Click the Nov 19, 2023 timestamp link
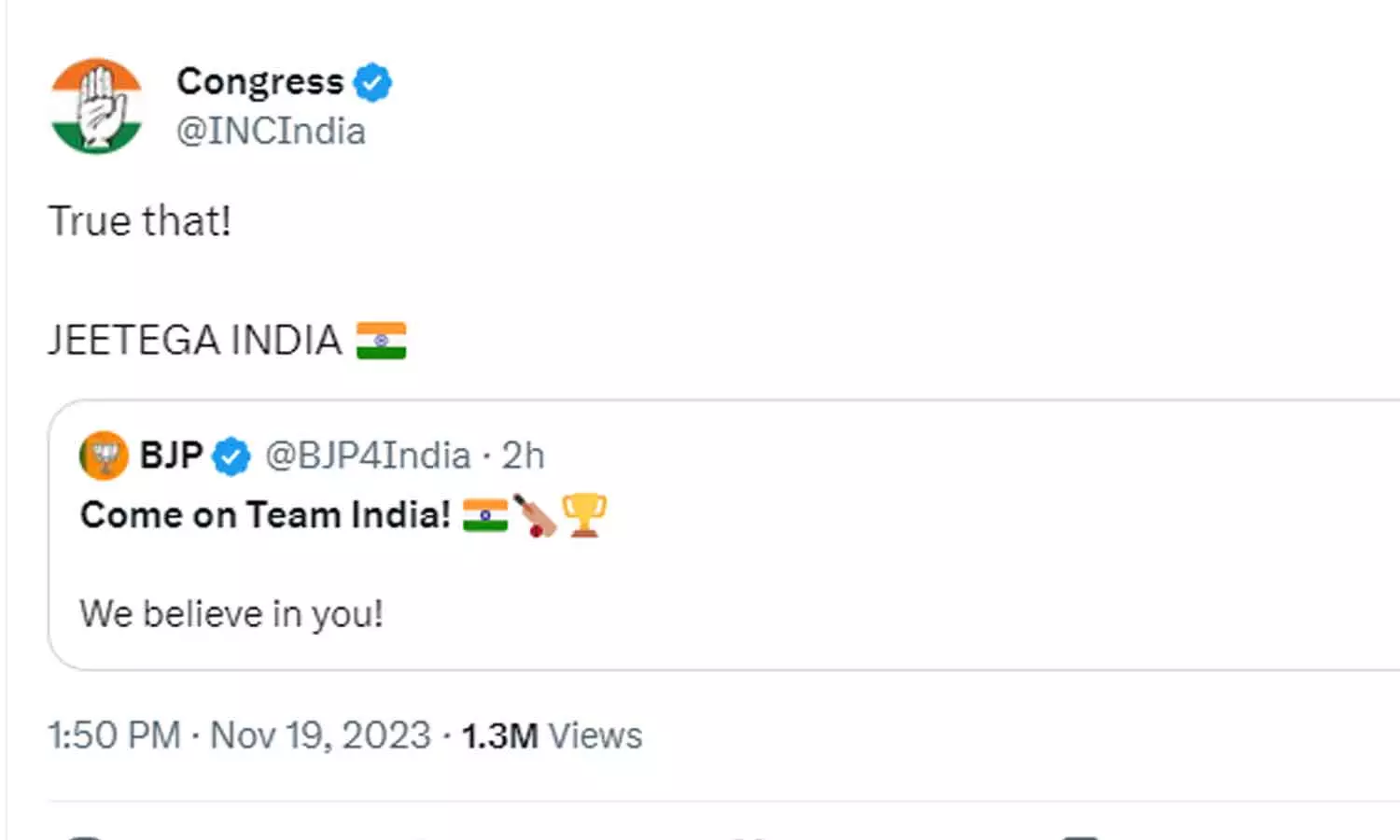Screen dimensions: 1400x840 [x=322, y=735]
